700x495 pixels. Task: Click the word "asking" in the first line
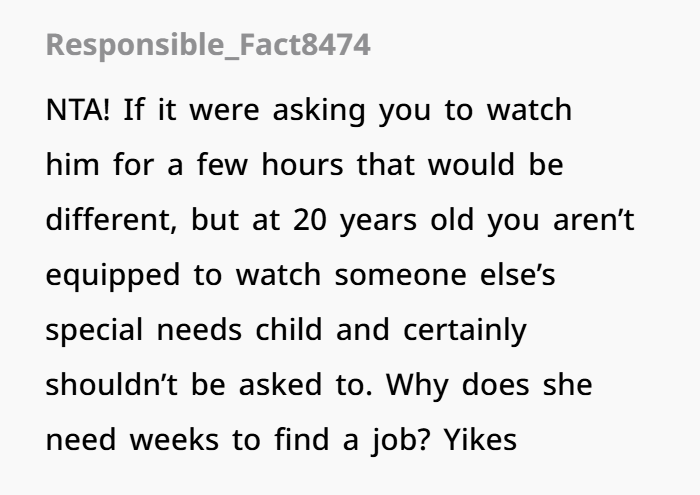(x=319, y=112)
